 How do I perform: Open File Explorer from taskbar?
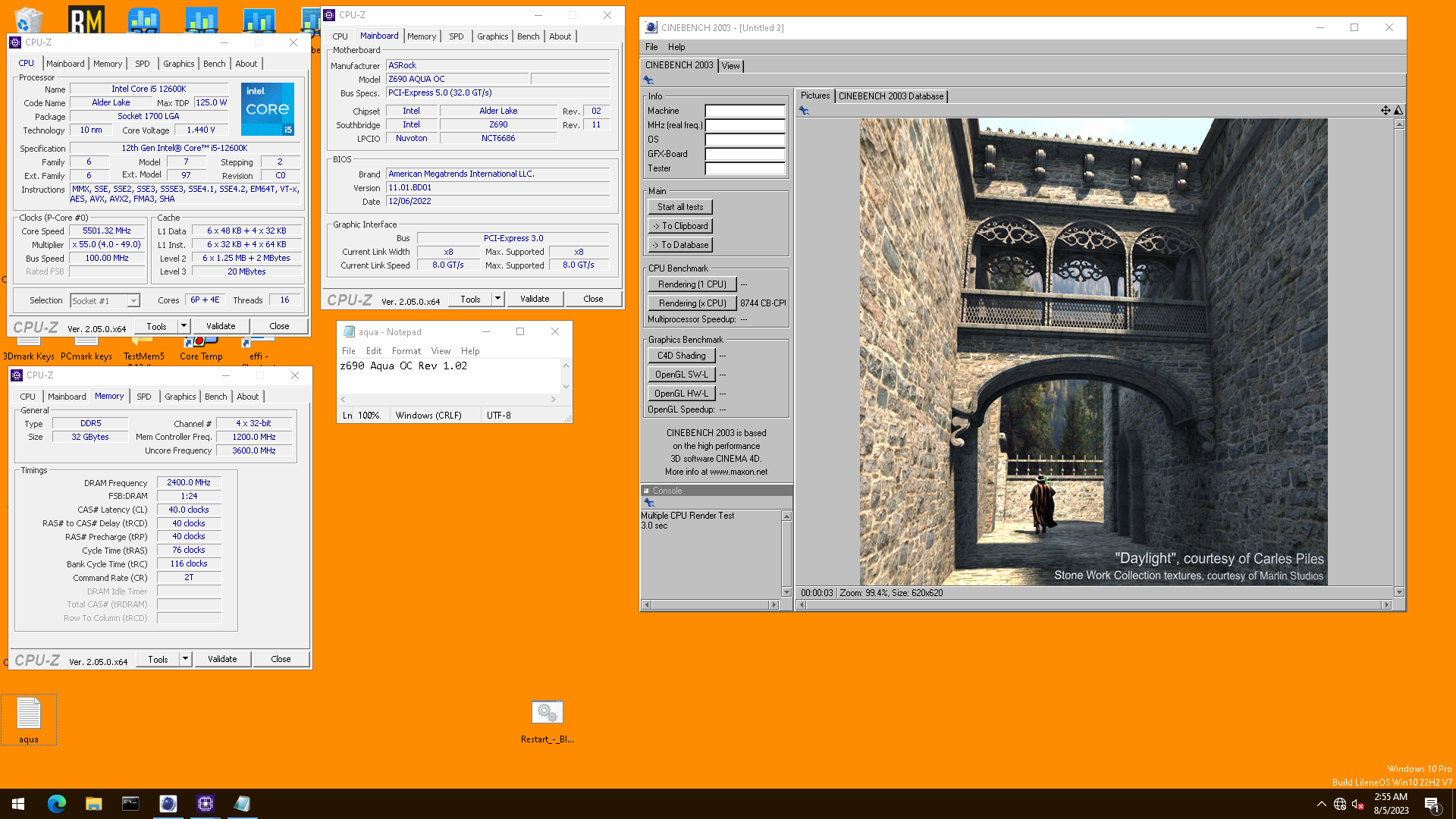point(93,803)
